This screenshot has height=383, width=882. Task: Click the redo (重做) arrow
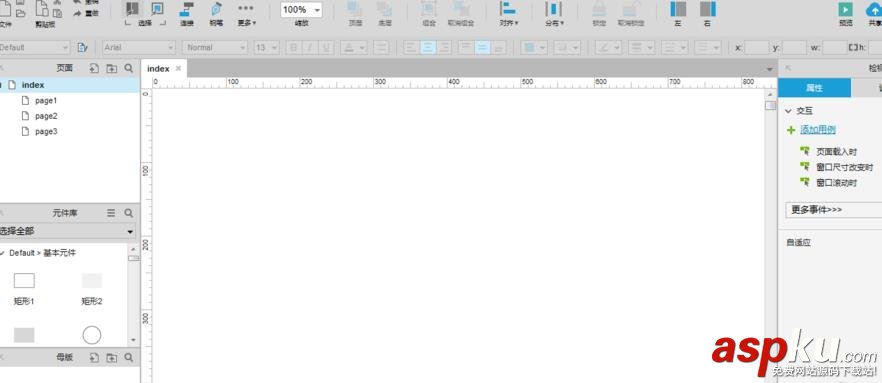click(78, 13)
